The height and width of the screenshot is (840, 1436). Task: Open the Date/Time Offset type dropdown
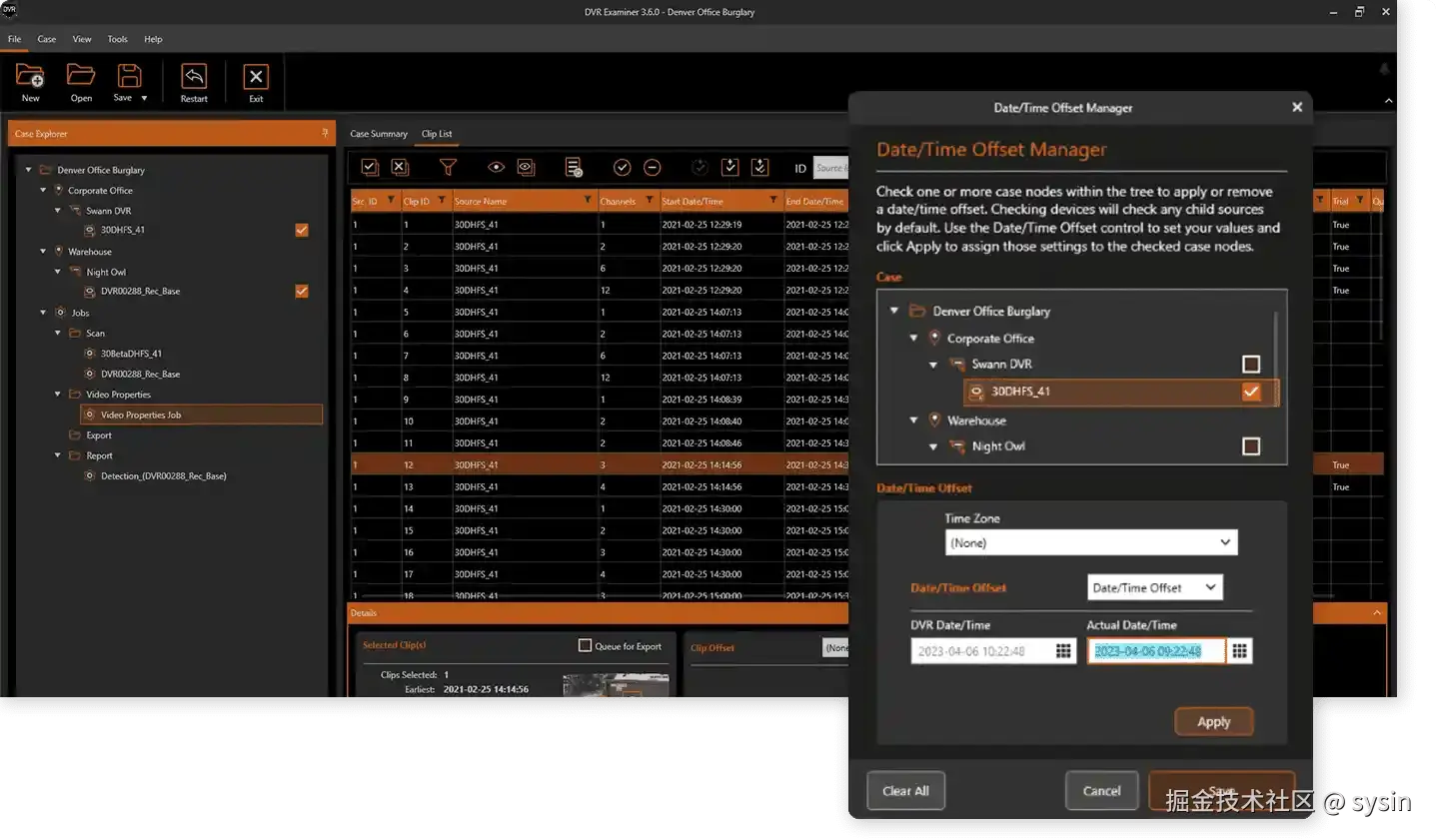coord(1155,587)
